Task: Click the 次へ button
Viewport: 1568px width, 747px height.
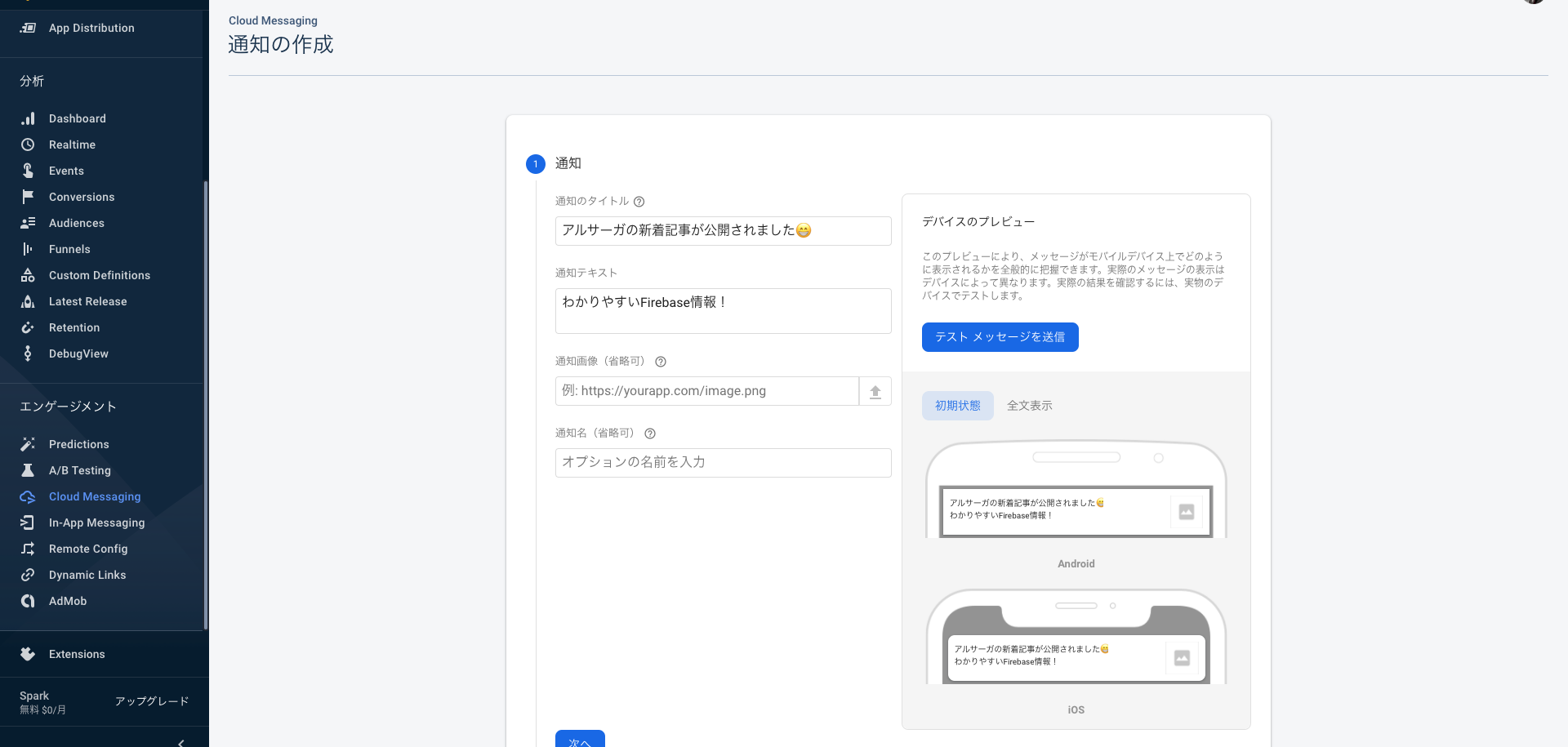Action: point(580,739)
